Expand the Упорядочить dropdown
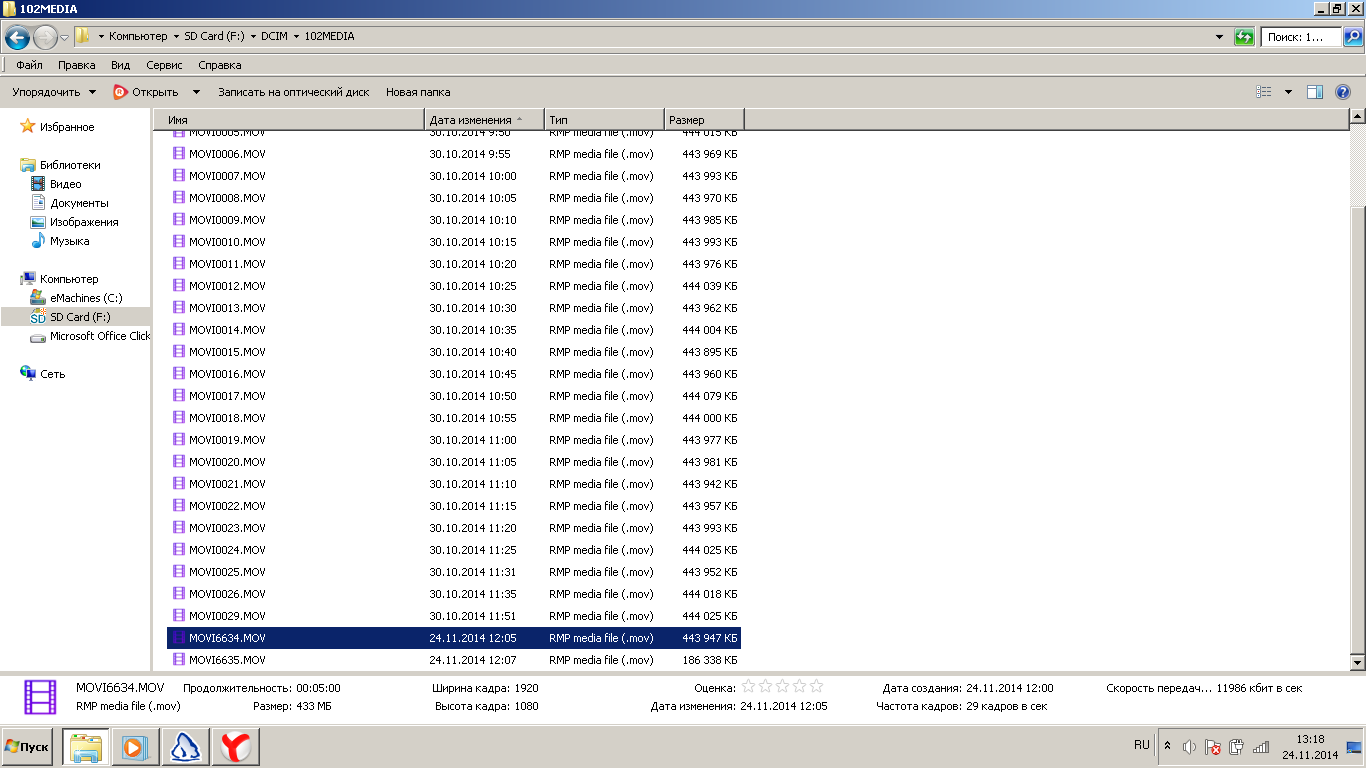This screenshot has width=1366, height=768. (x=54, y=92)
